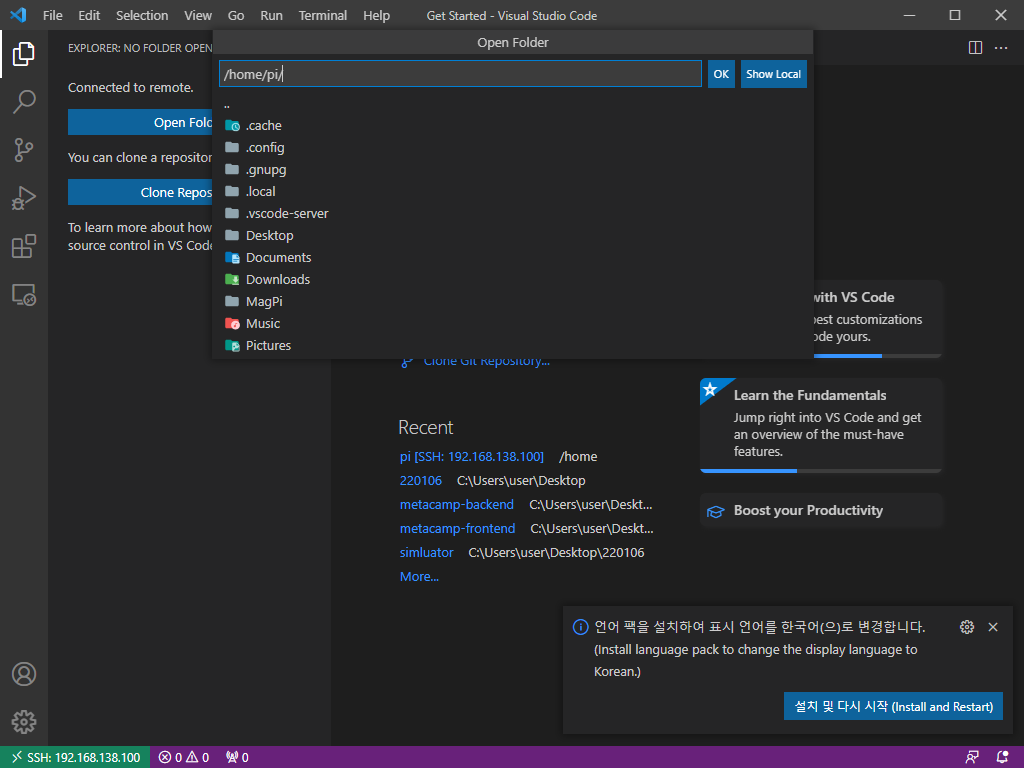Open recent metacamp-frontend project
Screen dimensions: 1024x768
click(x=457, y=528)
